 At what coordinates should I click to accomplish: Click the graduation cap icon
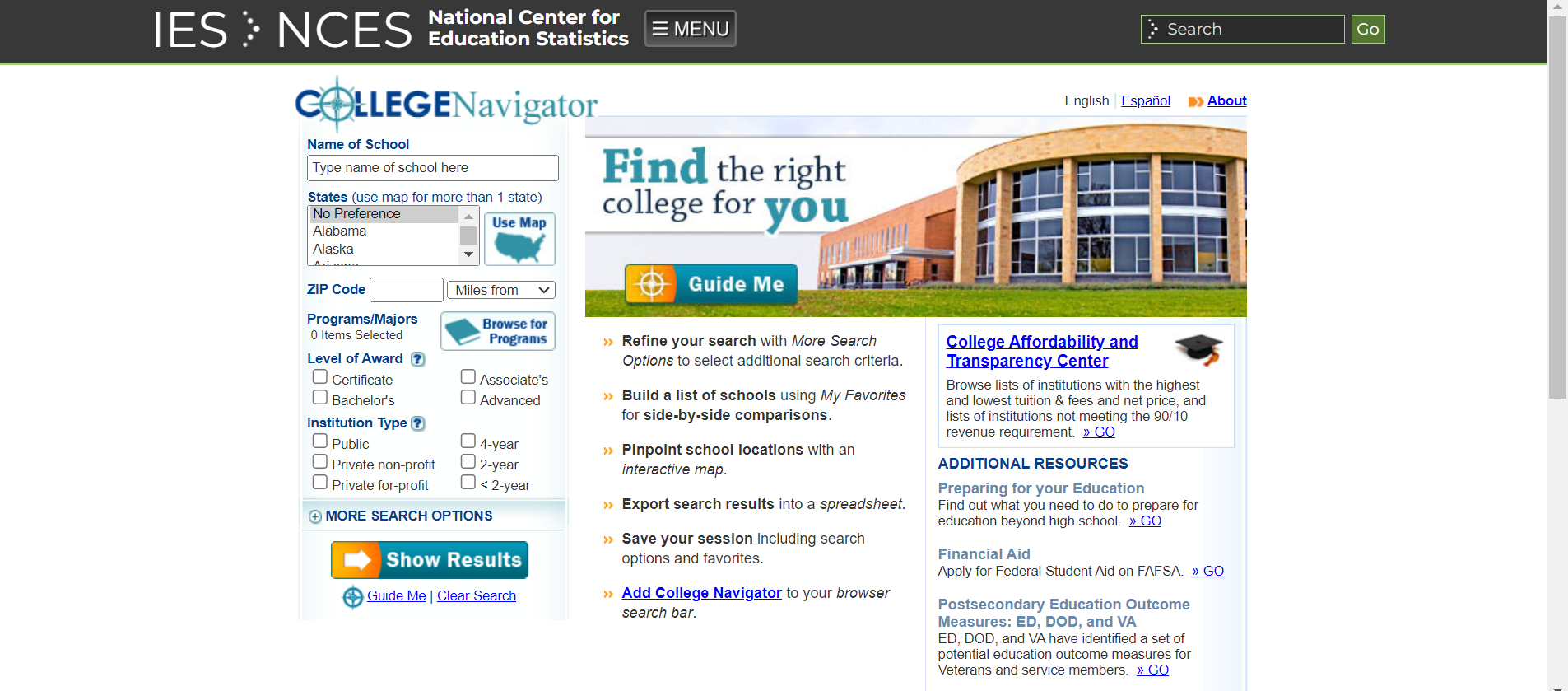(x=1199, y=349)
